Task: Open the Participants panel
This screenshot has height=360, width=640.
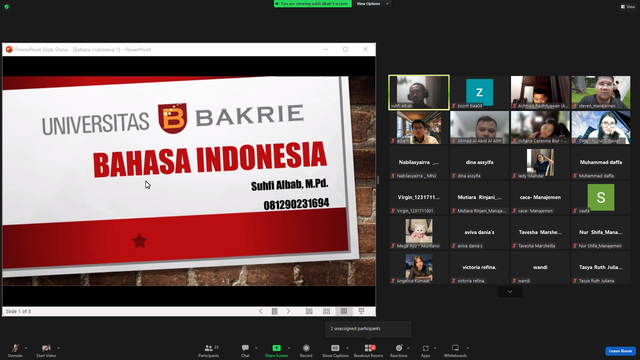Action: [x=209, y=350]
